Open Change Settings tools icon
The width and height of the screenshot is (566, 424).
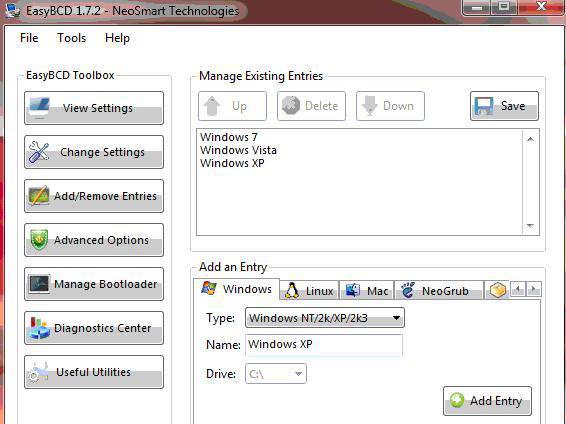coord(39,152)
